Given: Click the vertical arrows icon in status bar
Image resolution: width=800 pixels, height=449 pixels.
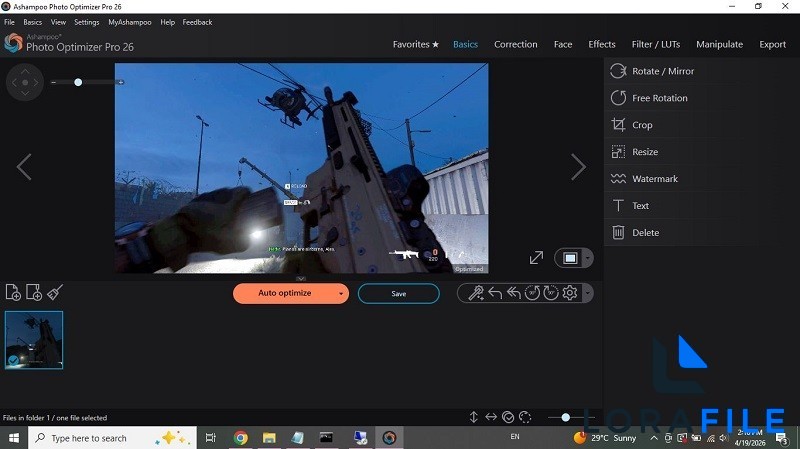Looking at the screenshot, I should [x=473, y=417].
